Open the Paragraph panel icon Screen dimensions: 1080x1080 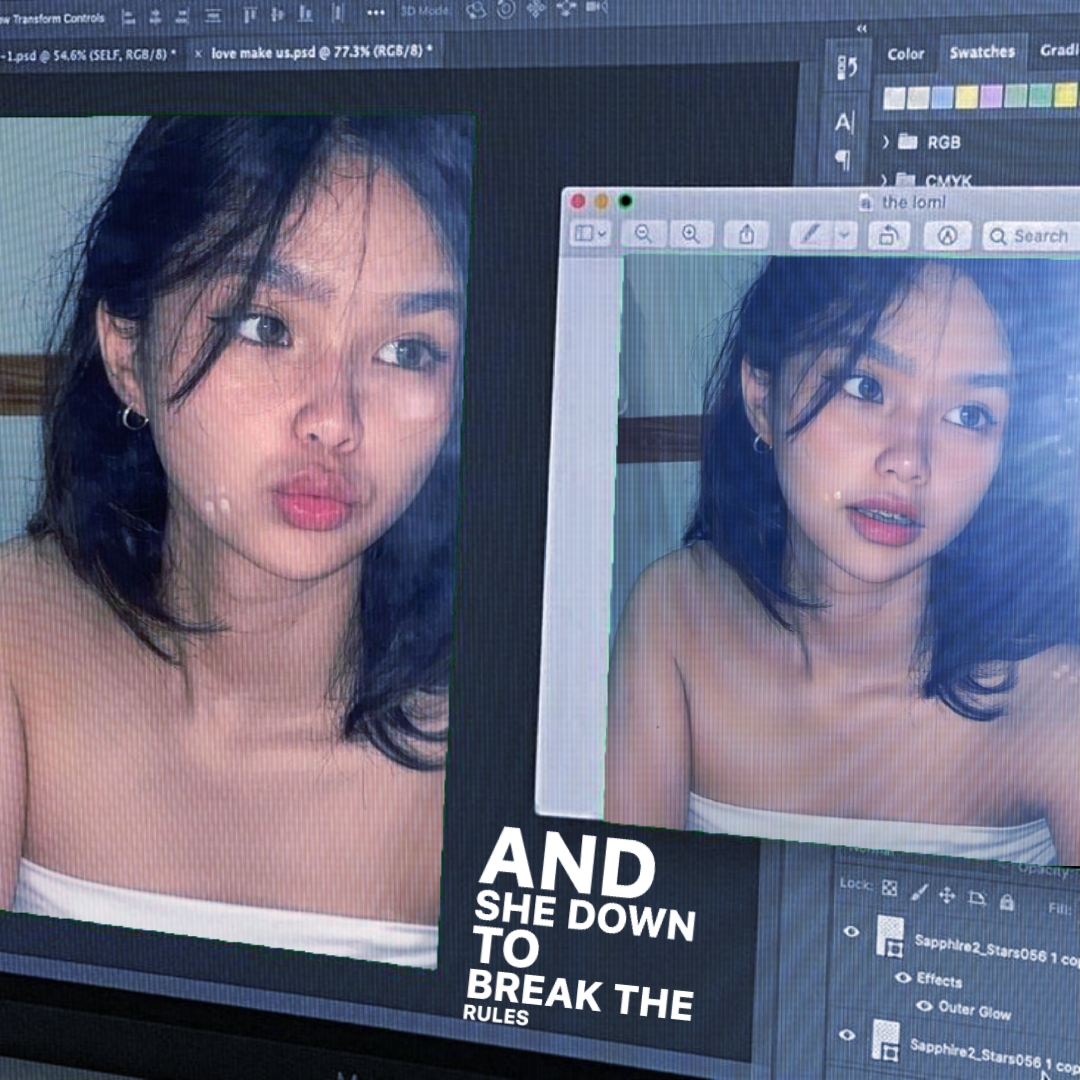843,159
